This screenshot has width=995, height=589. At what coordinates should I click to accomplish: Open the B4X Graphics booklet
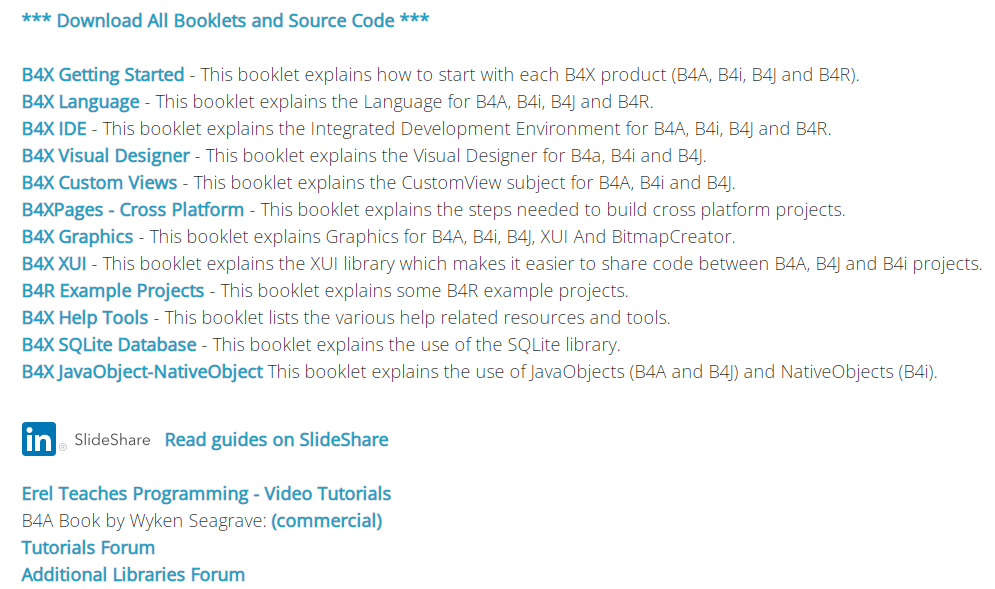[77, 236]
